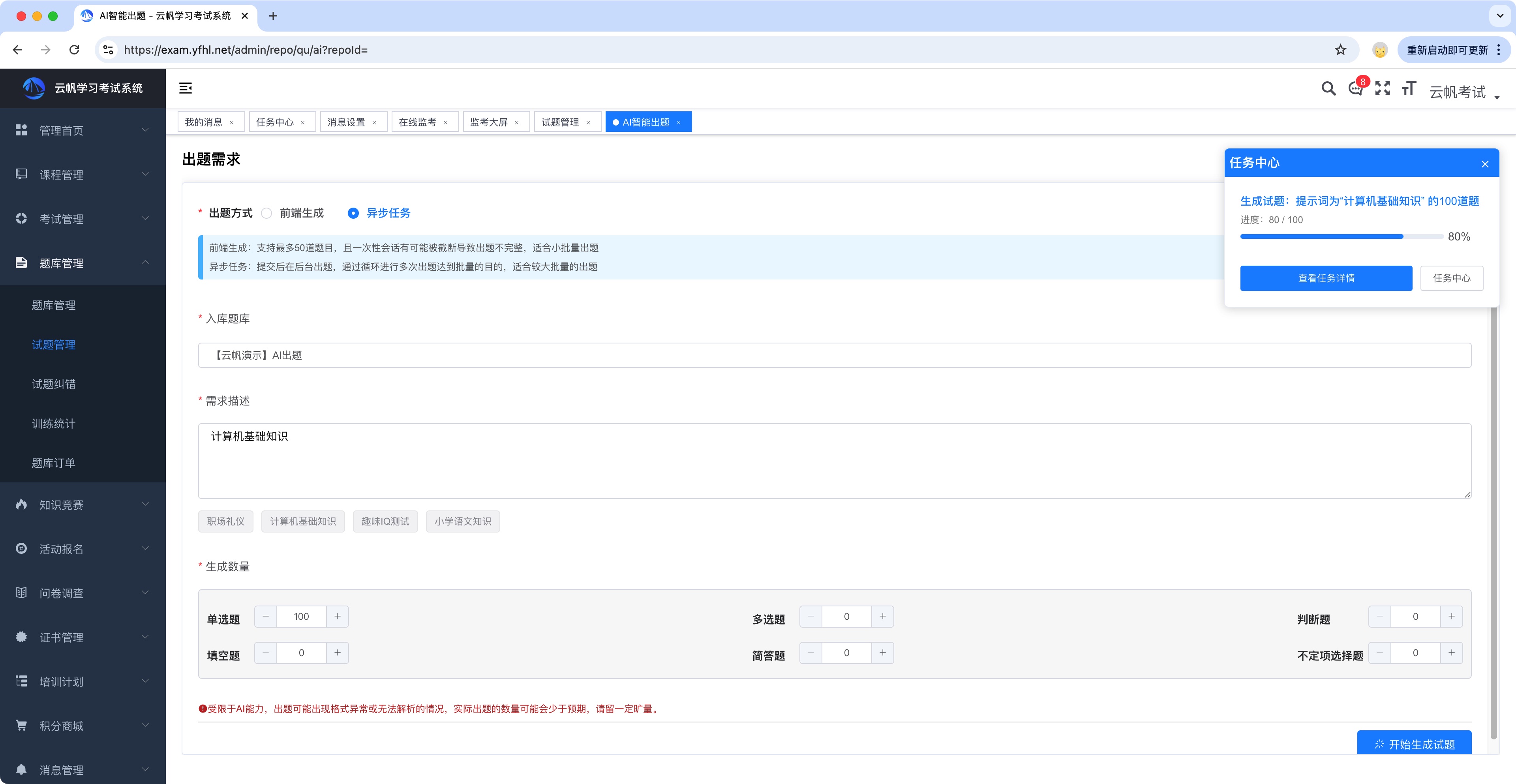
Task: Collapse the sidebar using hamburger icon
Action: point(186,88)
